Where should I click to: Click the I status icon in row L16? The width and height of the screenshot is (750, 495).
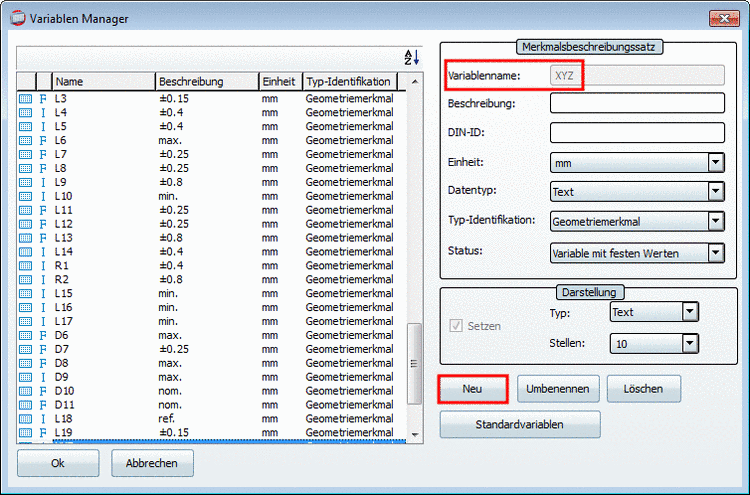point(43,307)
